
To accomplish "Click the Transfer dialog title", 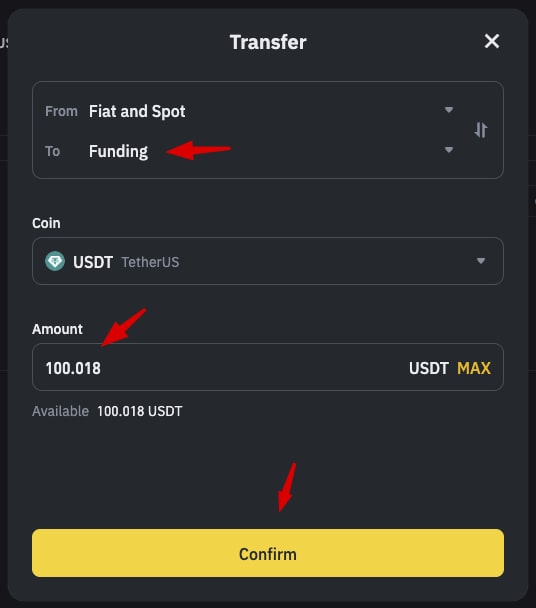I will coord(268,42).
